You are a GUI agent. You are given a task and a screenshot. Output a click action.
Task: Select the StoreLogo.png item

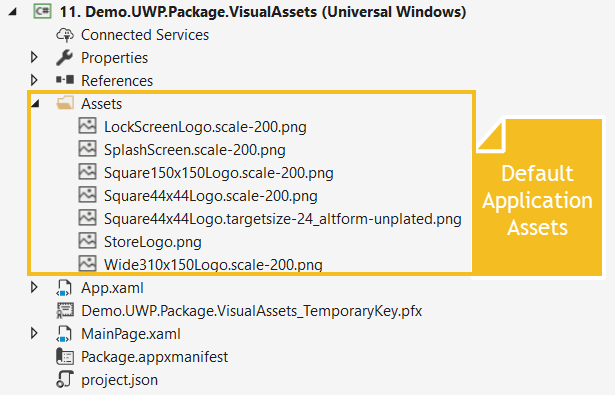coord(153,242)
